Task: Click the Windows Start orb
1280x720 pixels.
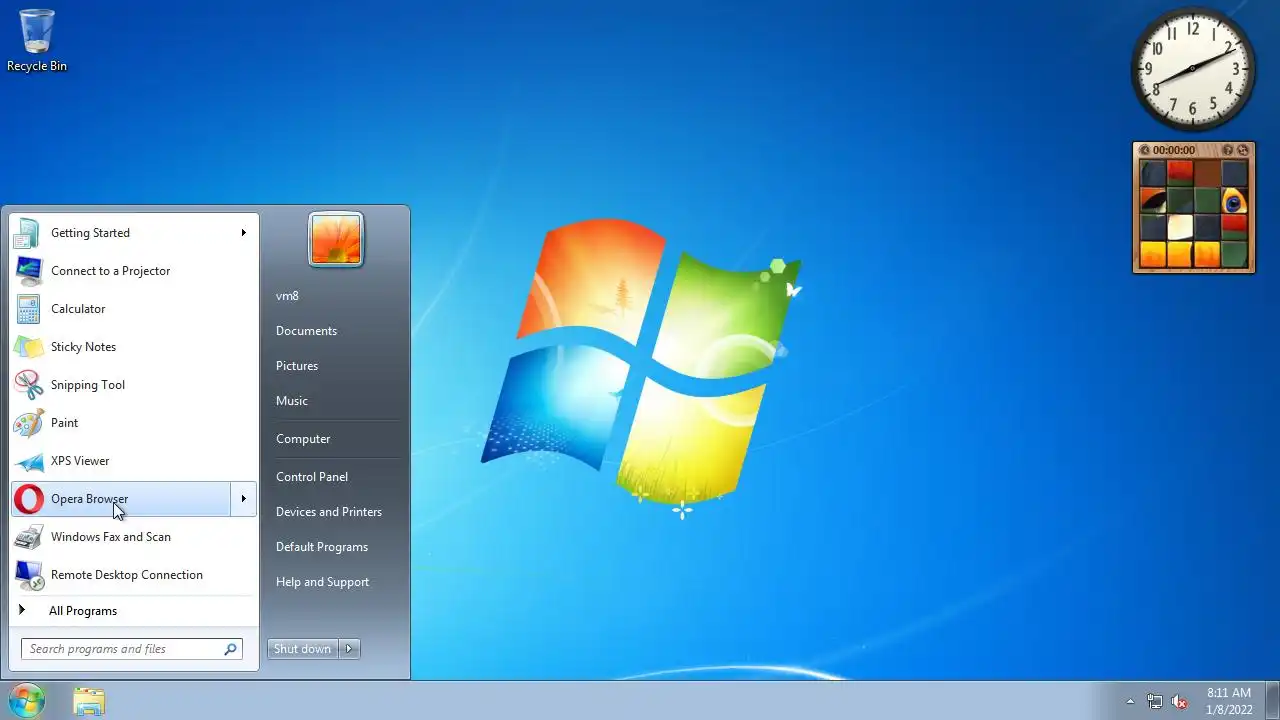Action: (x=27, y=700)
